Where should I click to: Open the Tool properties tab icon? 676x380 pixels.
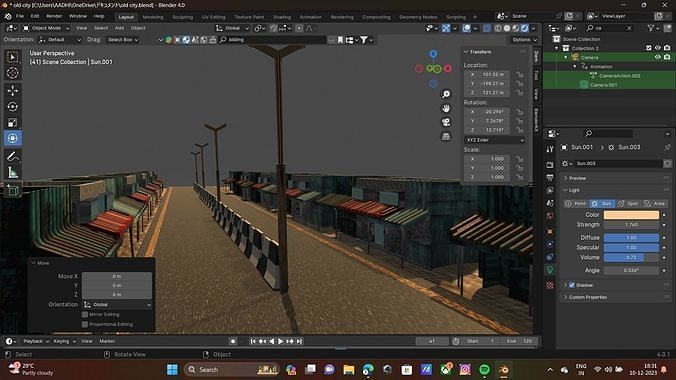(550, 149)
